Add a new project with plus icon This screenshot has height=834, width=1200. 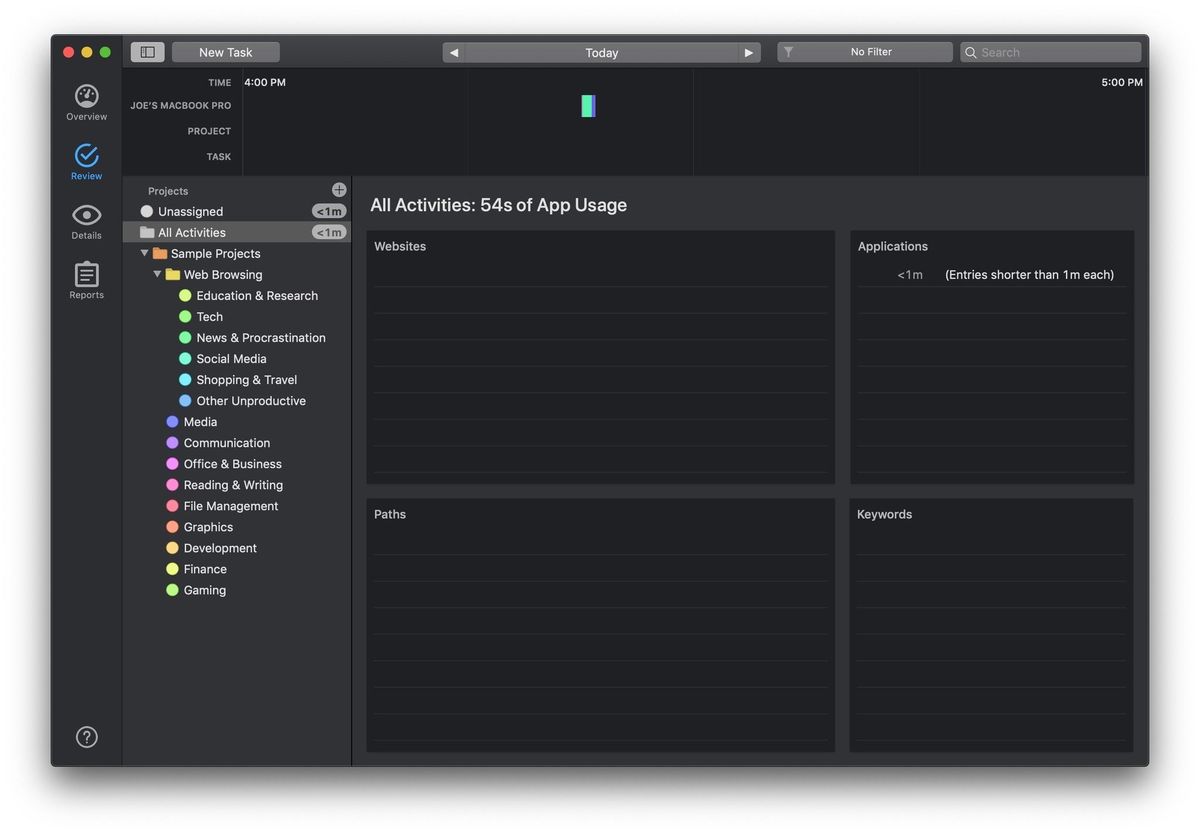339,190
